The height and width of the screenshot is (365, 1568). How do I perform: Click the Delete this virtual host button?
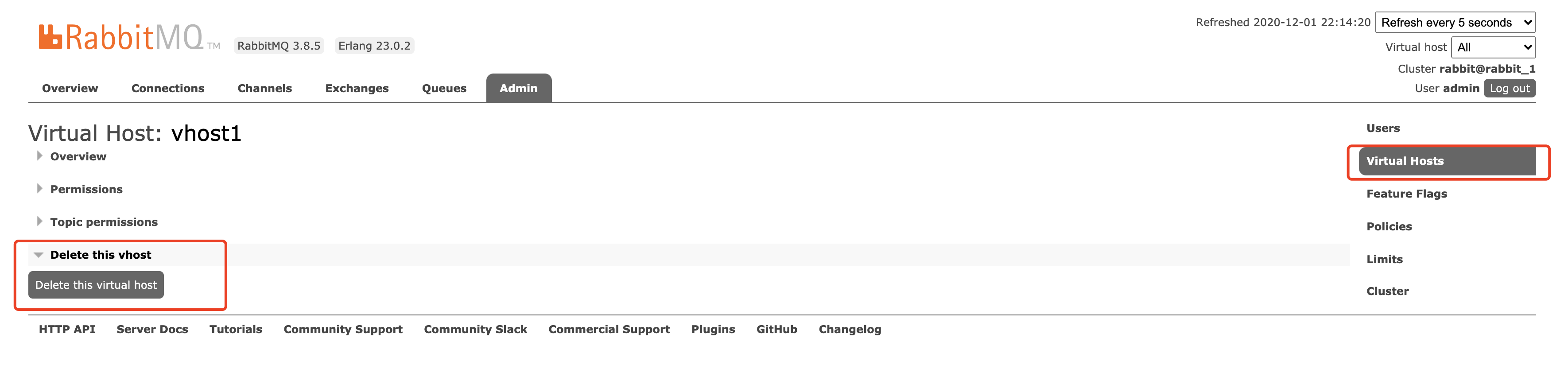pyautogui.click(x=96, y=285)
